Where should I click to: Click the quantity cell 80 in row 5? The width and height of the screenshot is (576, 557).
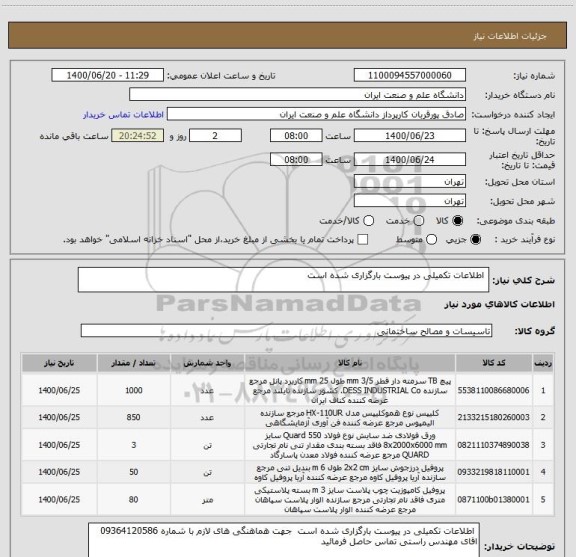pos(134,500)
